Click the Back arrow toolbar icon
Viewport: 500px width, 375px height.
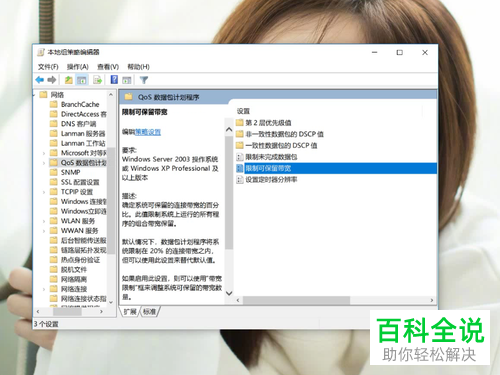pyautogui.click(x=40, y=80)
